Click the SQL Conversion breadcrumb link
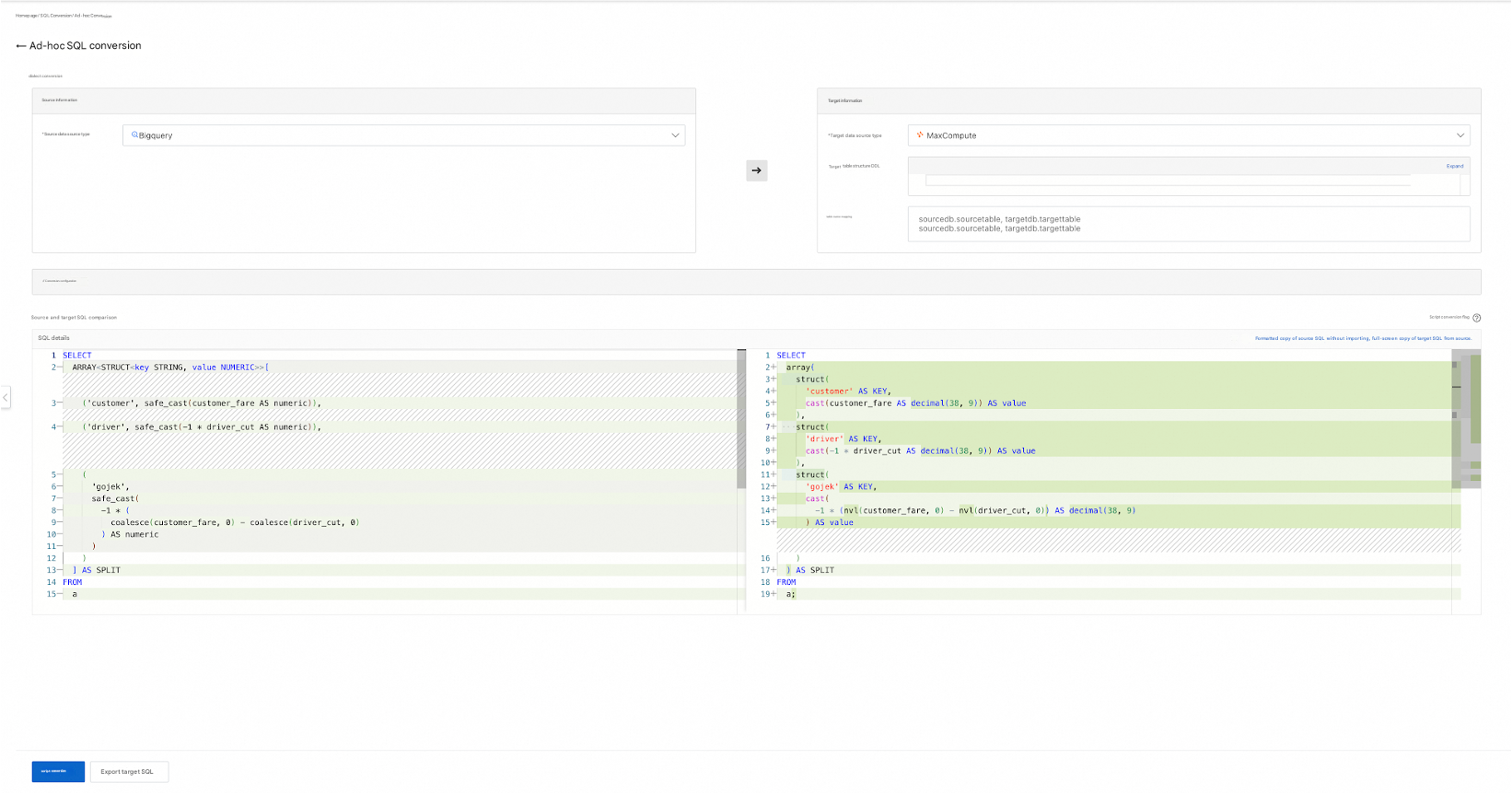Image resolution: width=1512 pixels, height=794 pixels. tap(55, 16)
